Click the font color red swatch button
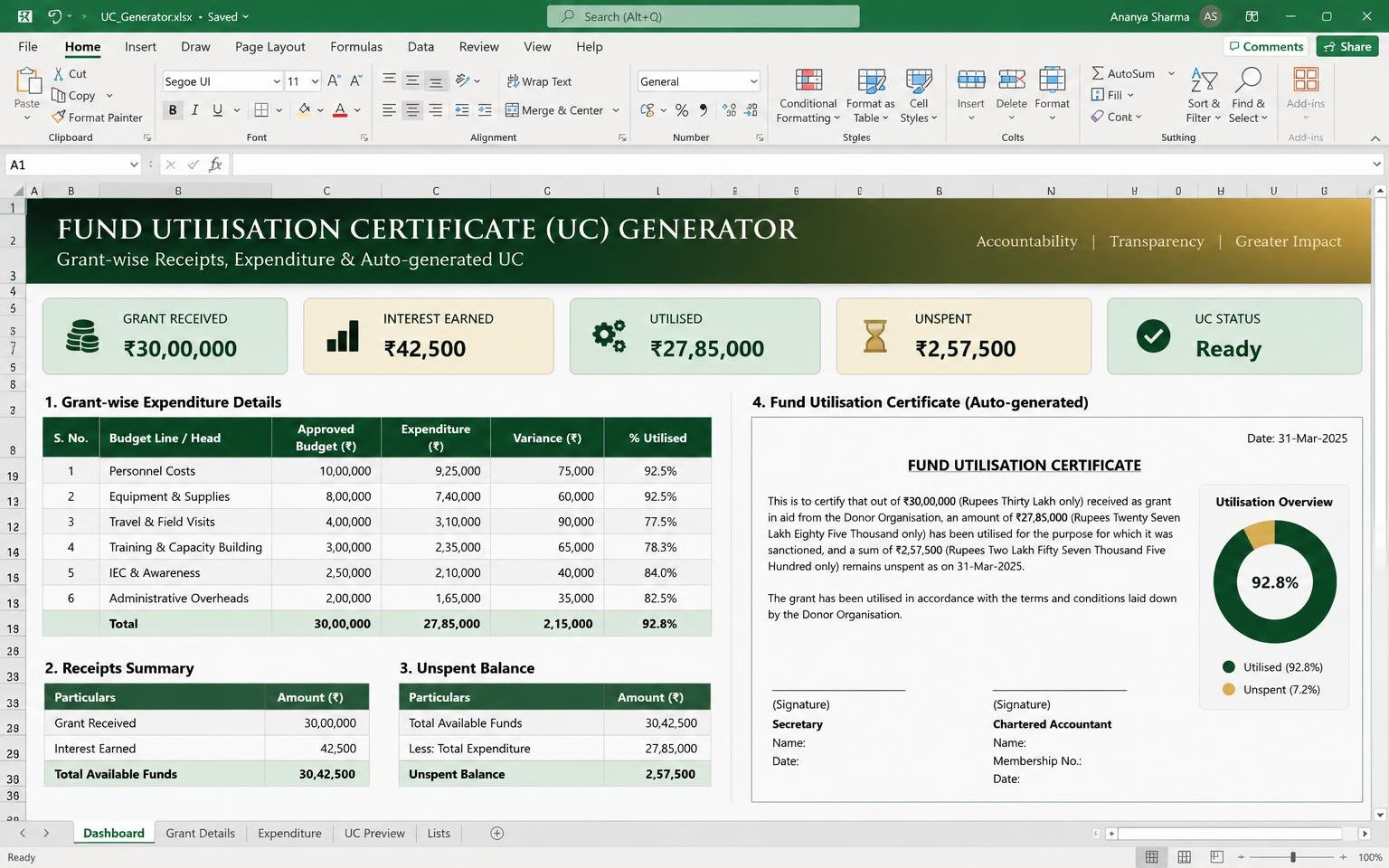 (340, 110)
